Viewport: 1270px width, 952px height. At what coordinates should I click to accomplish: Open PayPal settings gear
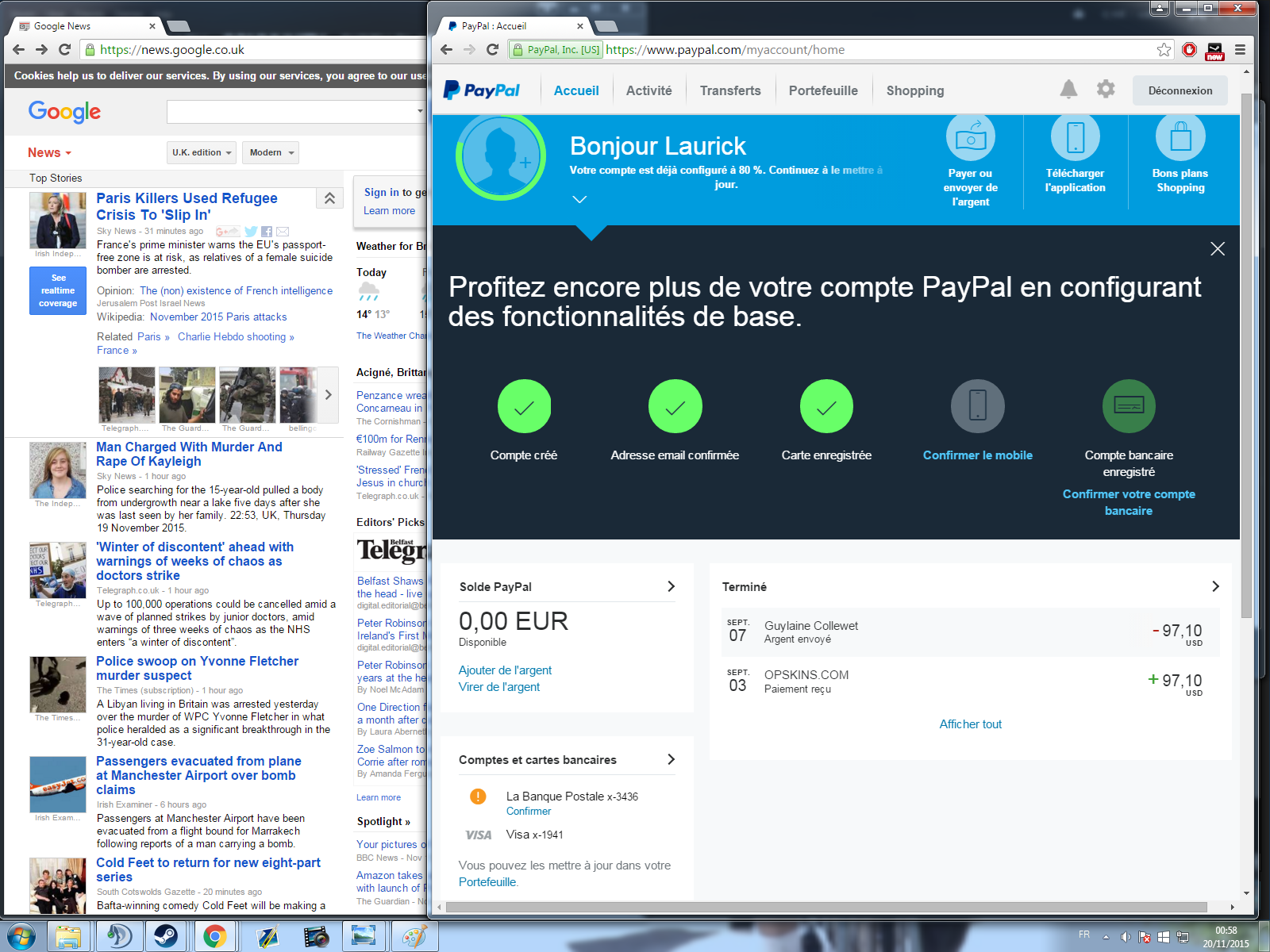(1105, 90)
